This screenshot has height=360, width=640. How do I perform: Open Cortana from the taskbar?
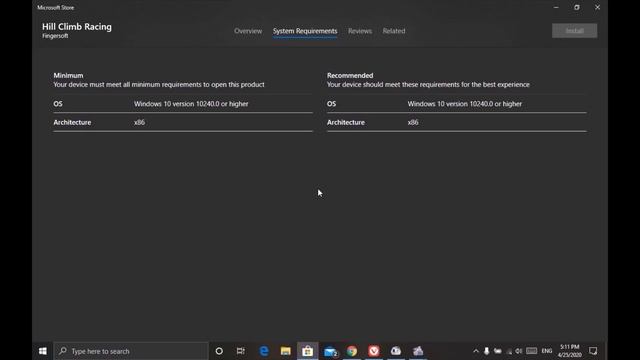(x=219, y=351)
